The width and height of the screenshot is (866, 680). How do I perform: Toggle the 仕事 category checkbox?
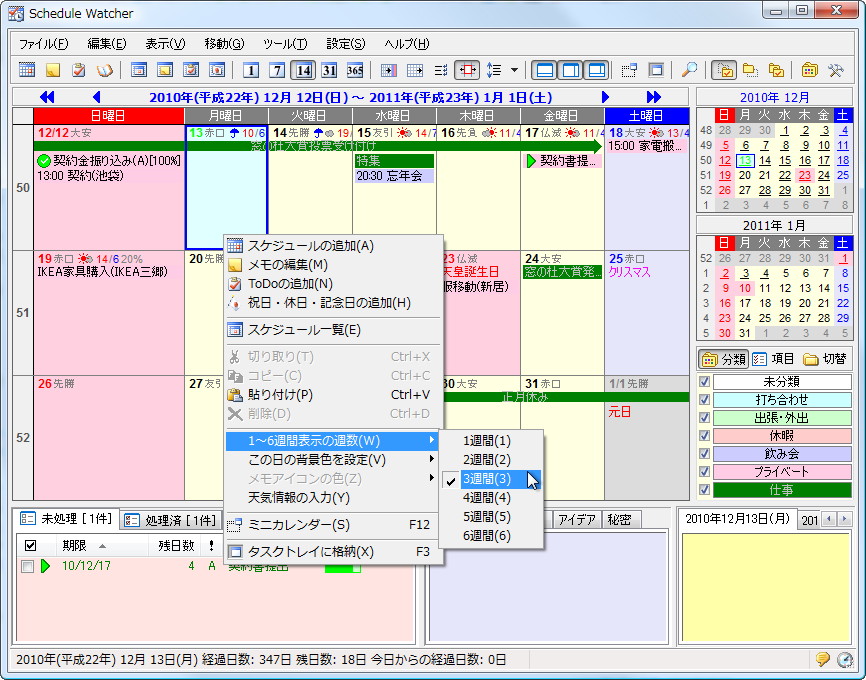point(704,489)
